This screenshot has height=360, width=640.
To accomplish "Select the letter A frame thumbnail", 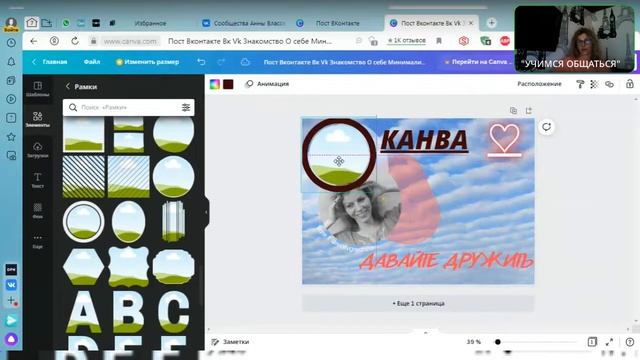I will click(x=84, y=311).
